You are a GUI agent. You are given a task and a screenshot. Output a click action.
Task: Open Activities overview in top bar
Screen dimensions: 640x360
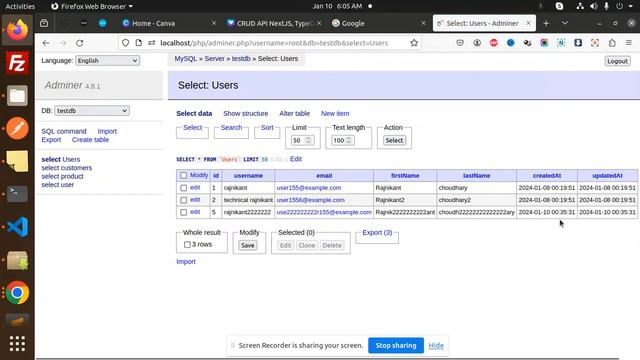20,6
